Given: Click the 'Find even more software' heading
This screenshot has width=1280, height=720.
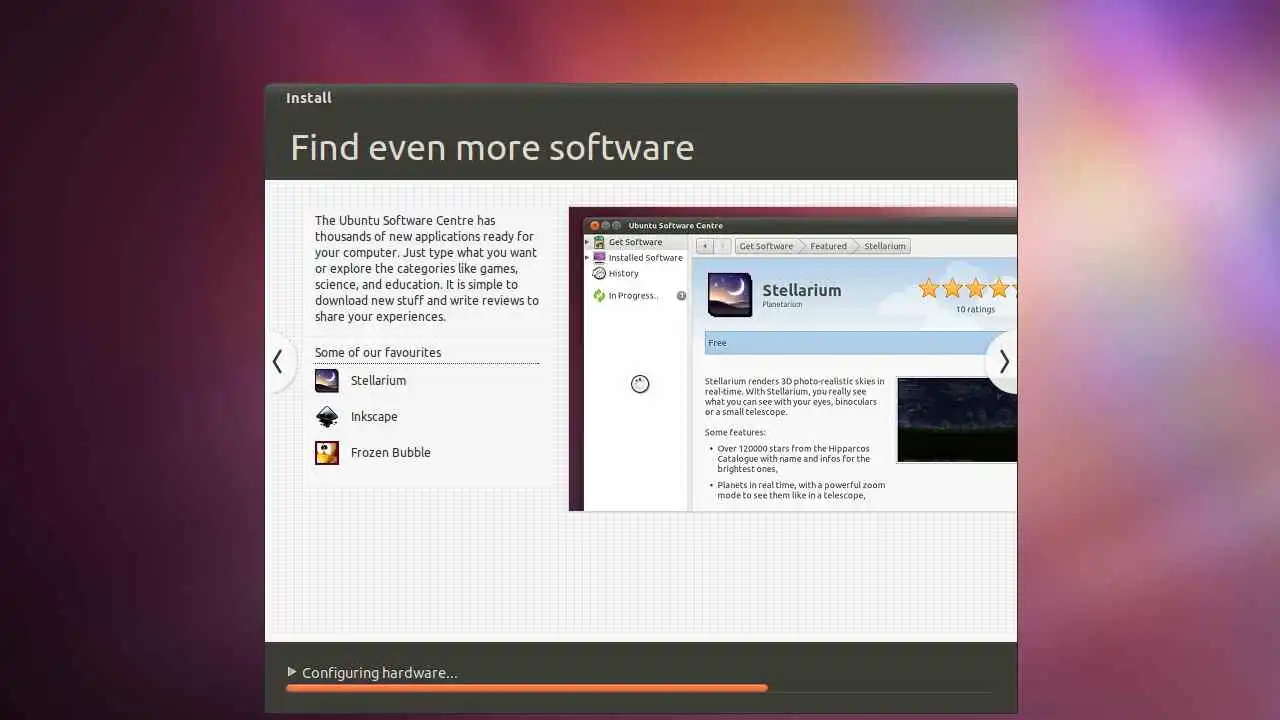Looking at the screenshot, I should (x=492, y=148).
